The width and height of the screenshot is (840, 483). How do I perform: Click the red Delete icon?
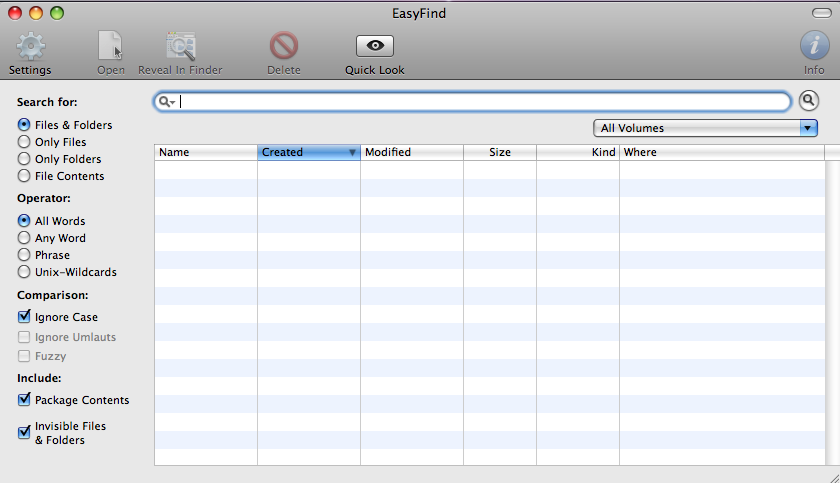284,46
